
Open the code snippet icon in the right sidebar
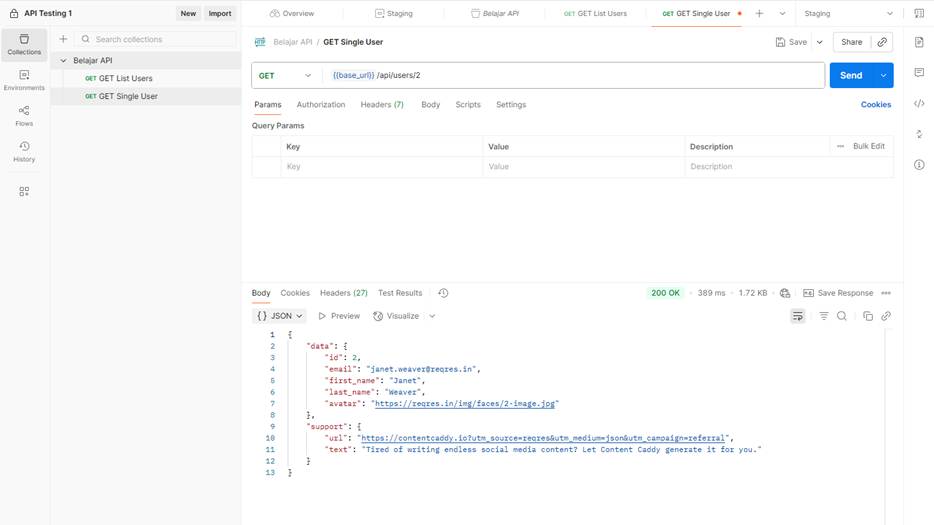pos(919,104)
